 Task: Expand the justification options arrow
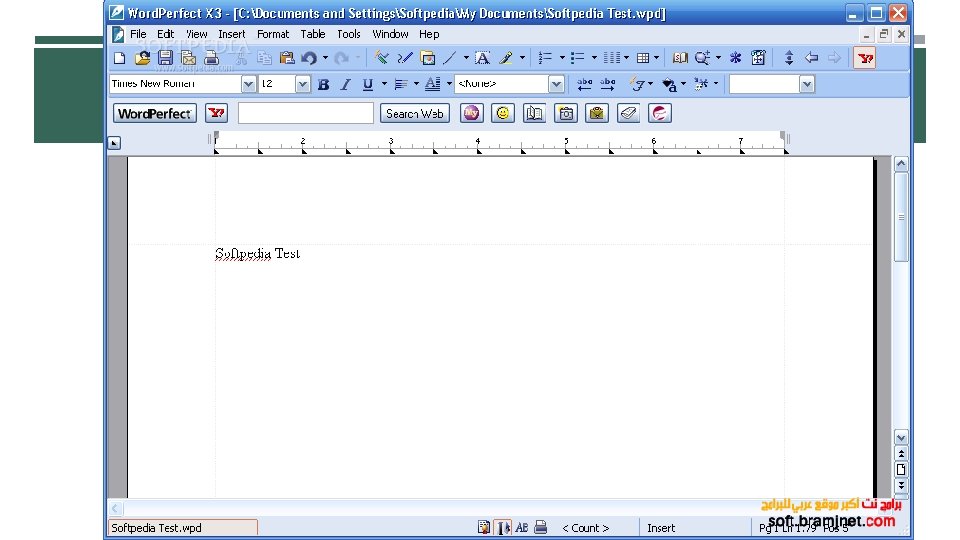tap(416, 84)
